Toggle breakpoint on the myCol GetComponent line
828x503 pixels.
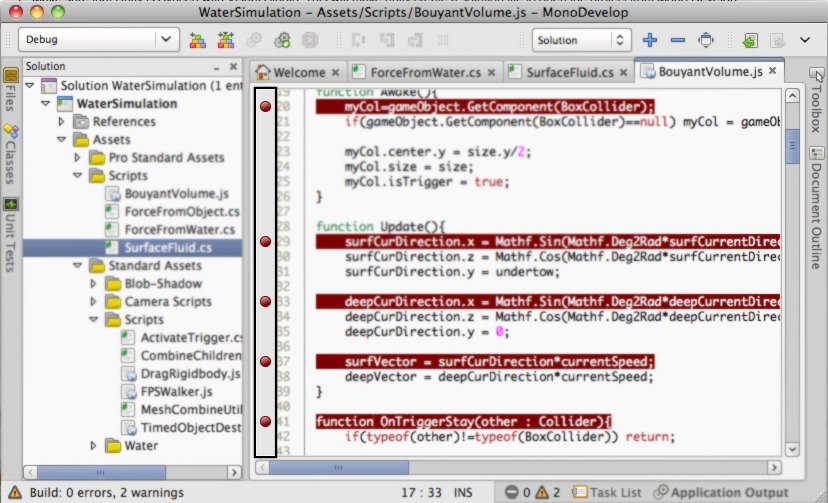(265, 106)
